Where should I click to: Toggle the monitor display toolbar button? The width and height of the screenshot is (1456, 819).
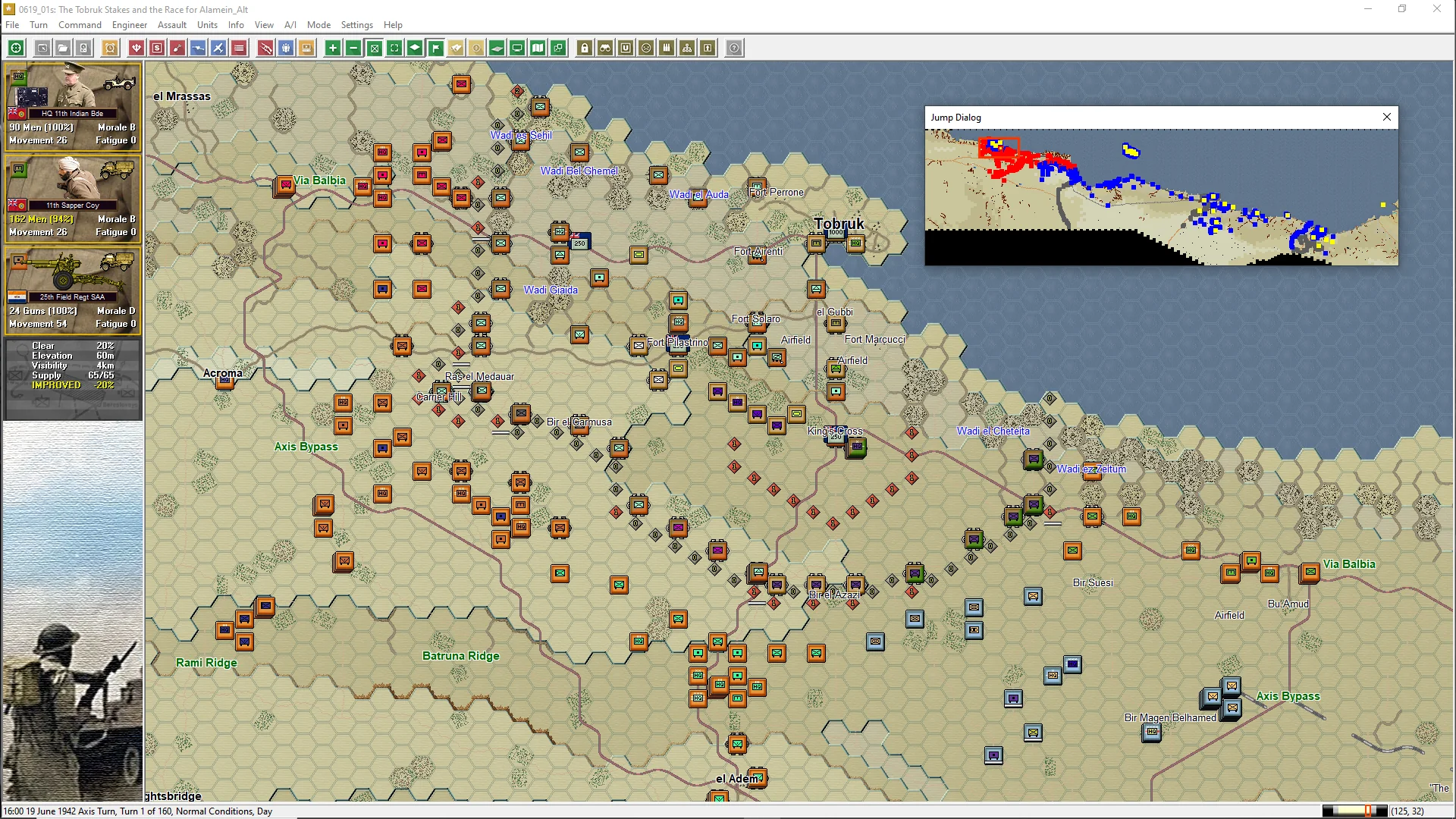[517, 48]
